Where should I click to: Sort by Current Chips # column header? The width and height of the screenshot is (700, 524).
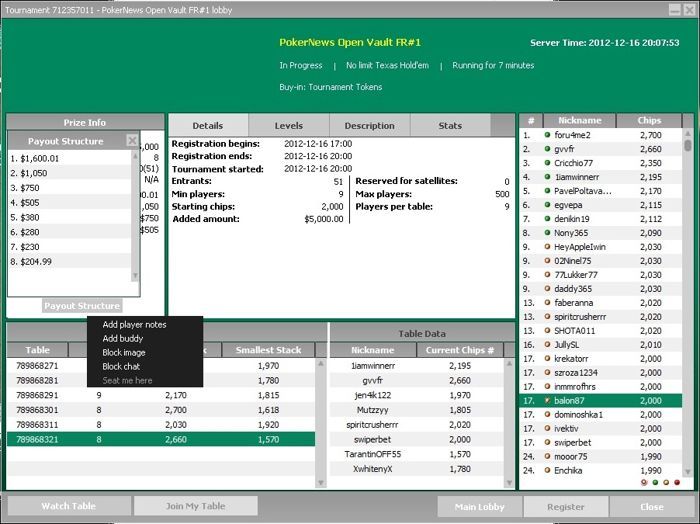pyautogui.click(x=460, y=350)
